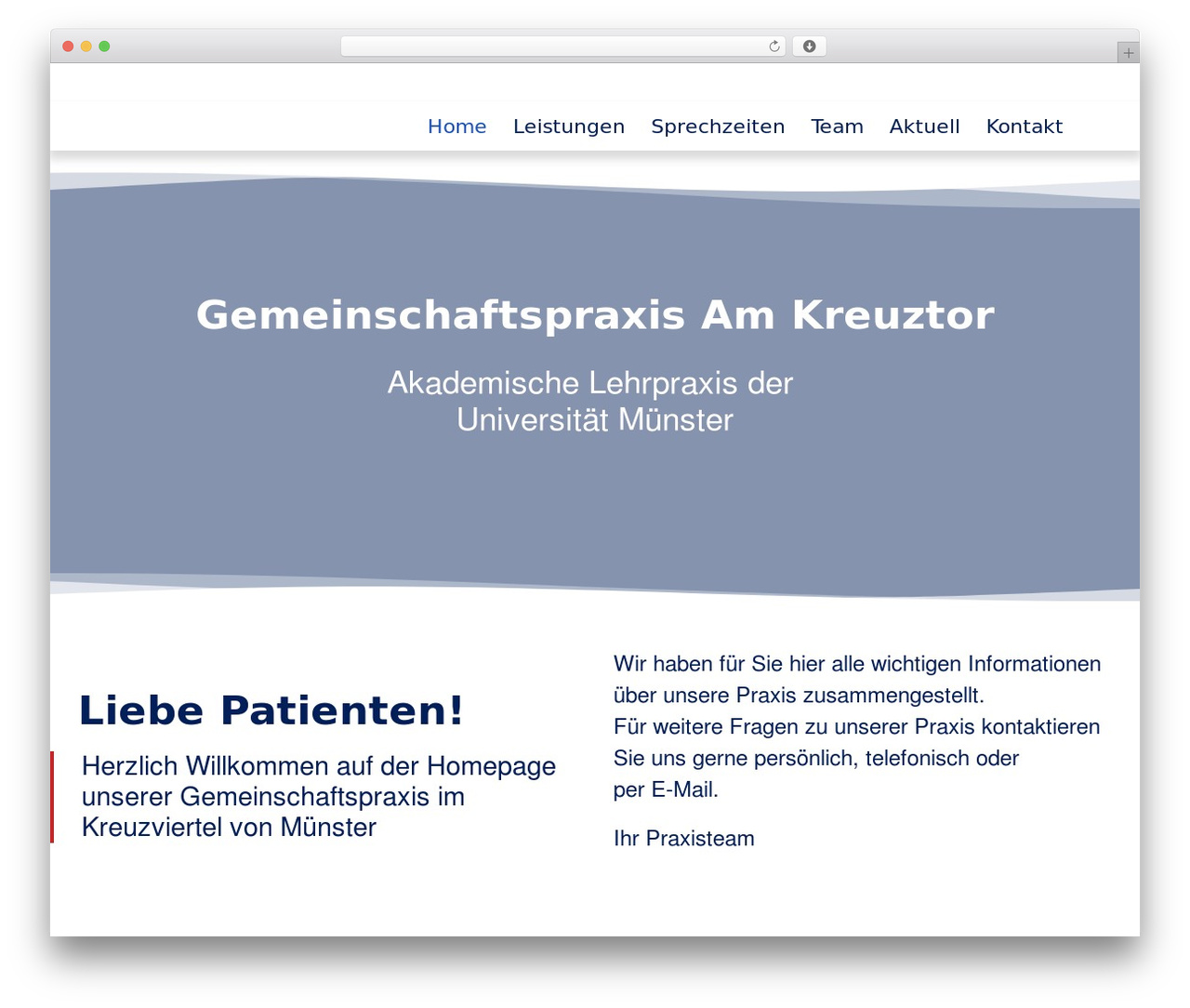The height and width of the screenshot is (1008, 1190).
Task: Click the 'über unsere Praxis zusammengestellt.' line
Action: (799, 696)
